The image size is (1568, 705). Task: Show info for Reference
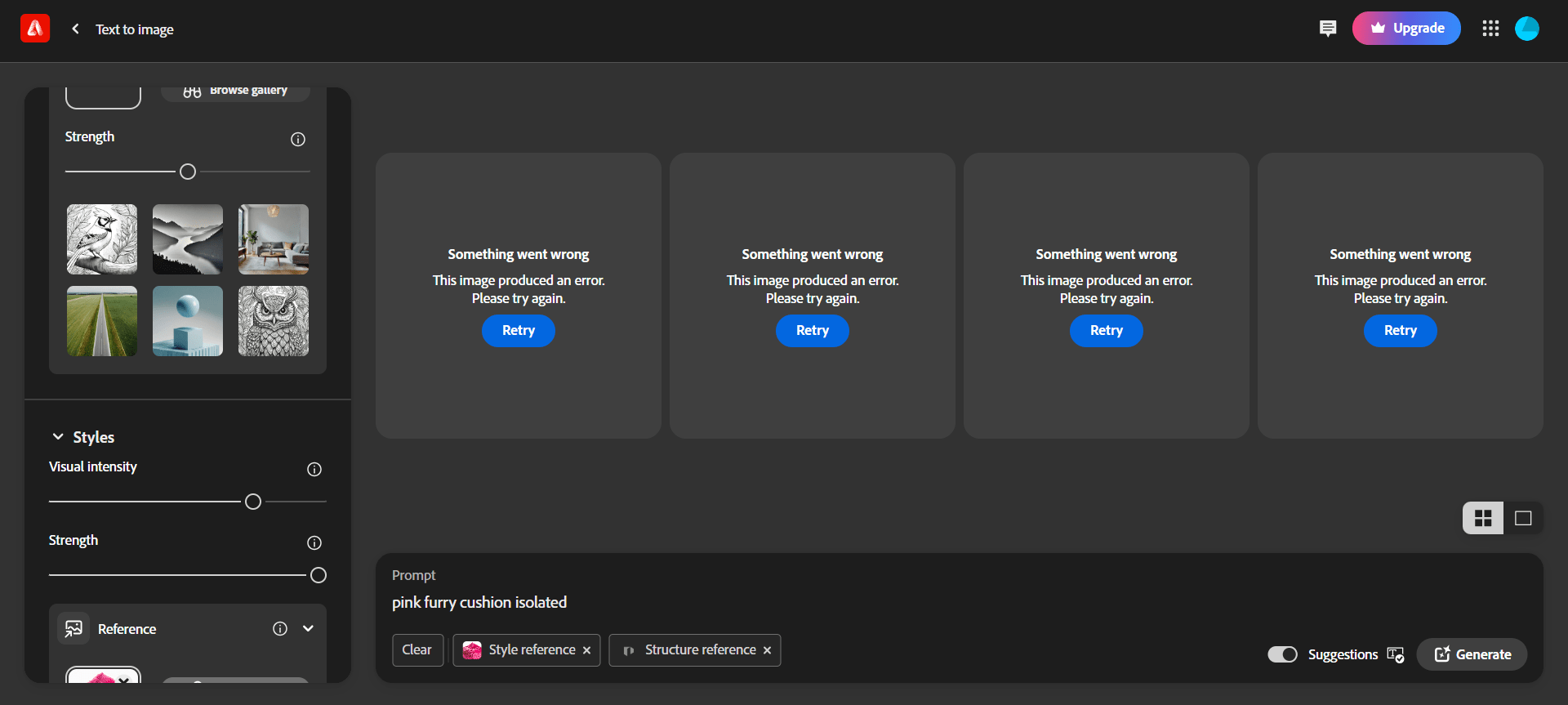280,628
